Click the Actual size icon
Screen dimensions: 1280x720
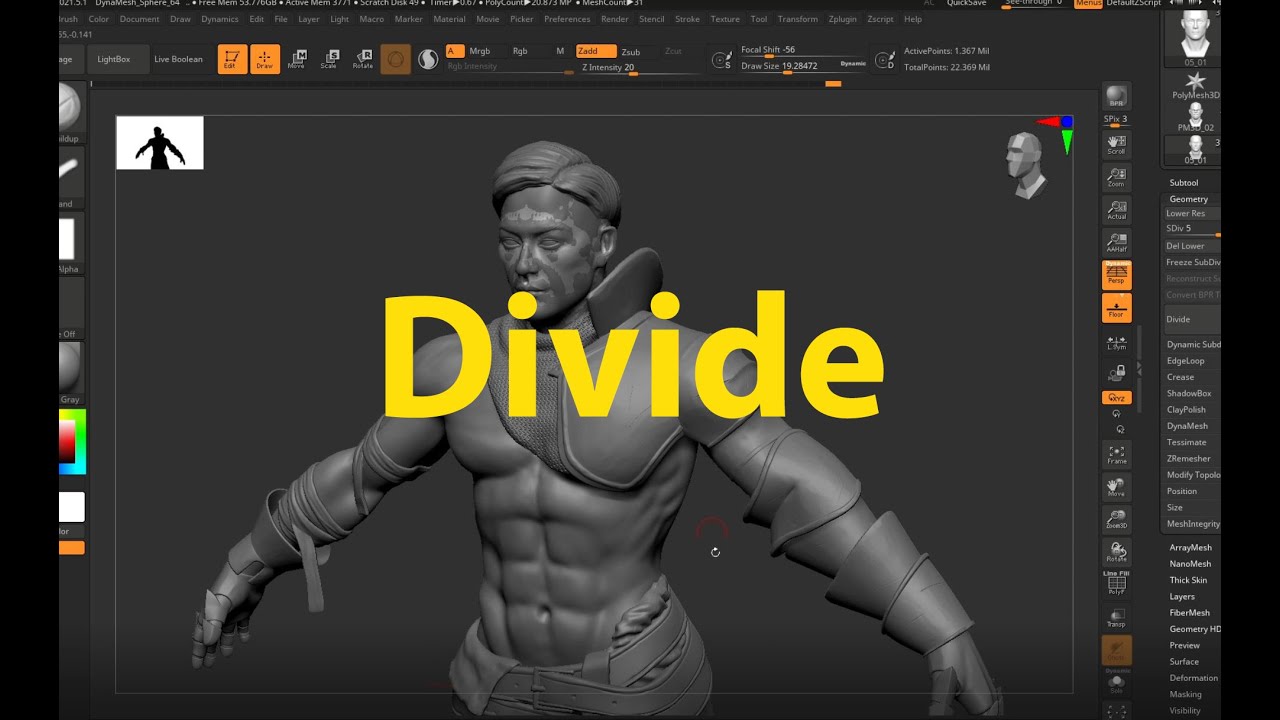(1117, 210)
